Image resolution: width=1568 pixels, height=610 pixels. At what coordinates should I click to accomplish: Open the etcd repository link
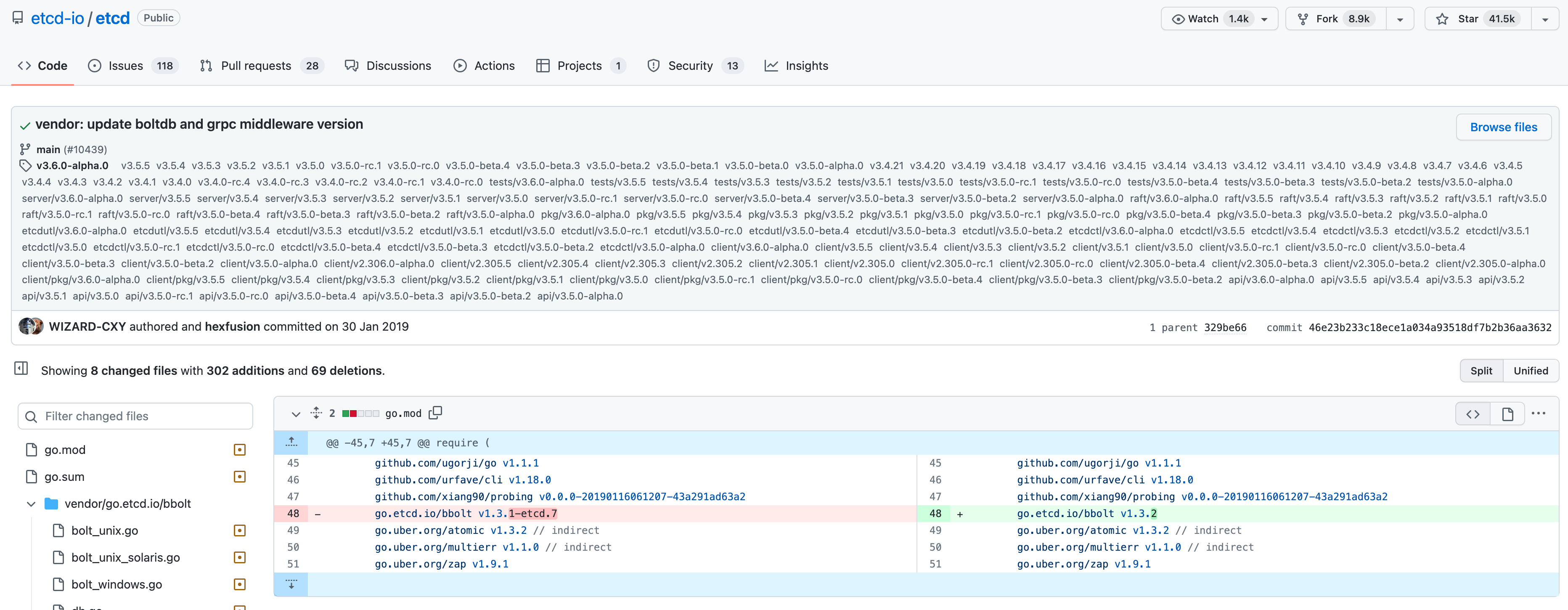tap(113, 18)
